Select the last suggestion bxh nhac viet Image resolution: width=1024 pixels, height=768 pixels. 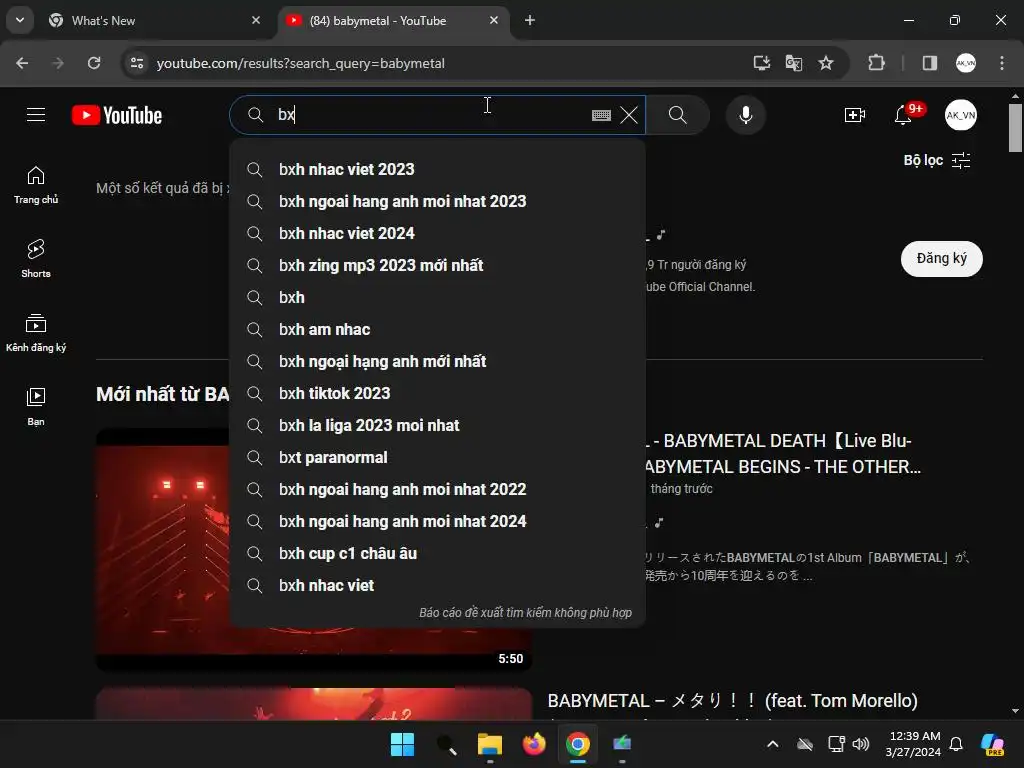(x=438, y=585)
